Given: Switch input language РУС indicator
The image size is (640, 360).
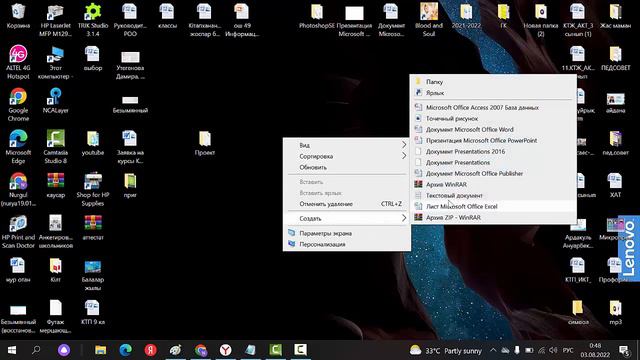Looking at the screenshot, I should pyautogui.click(x=568, y=350).
